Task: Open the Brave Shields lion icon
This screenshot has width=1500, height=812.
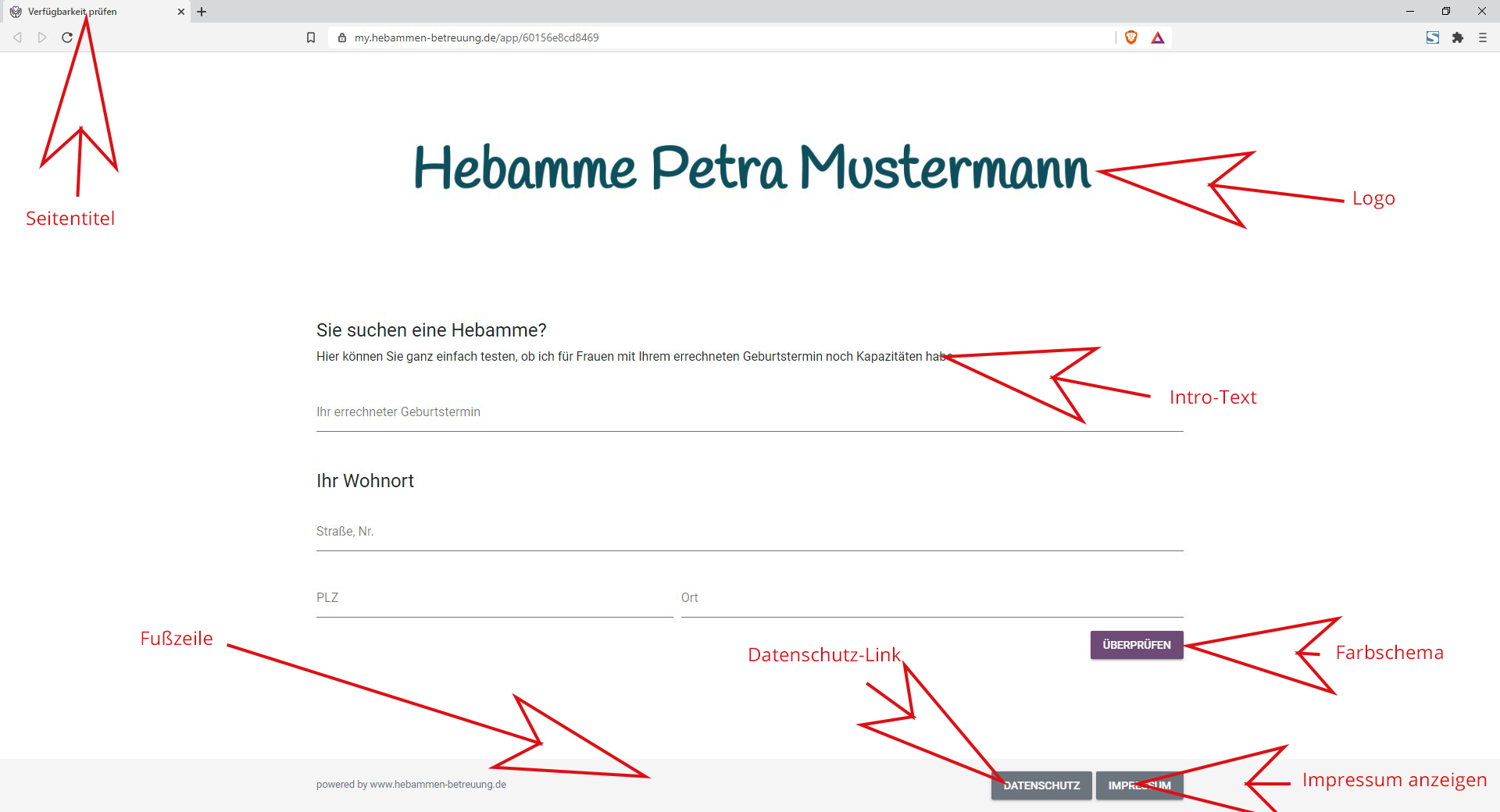Action: click(x=1130, y=37)
